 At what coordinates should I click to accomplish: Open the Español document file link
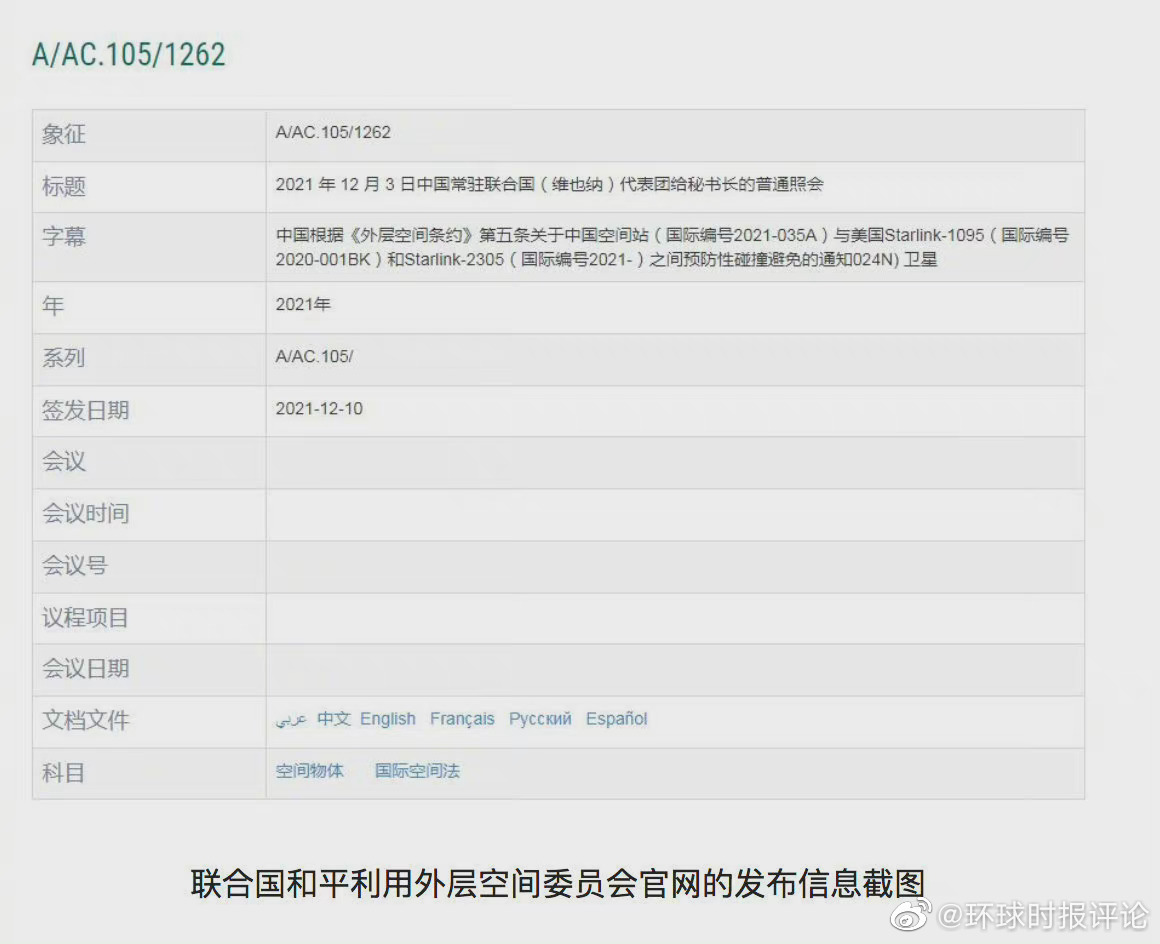pyautogui.click(x=616, y=719)
